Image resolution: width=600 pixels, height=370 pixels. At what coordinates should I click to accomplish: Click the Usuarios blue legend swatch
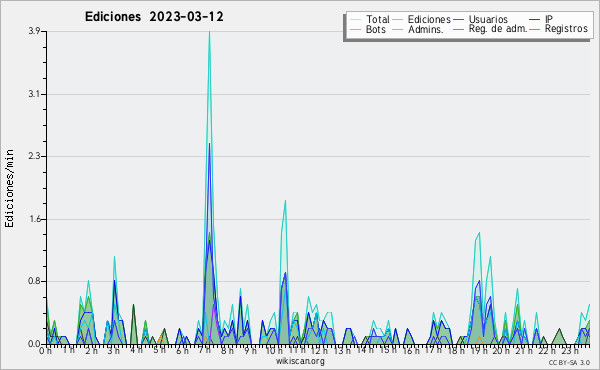pyautogui.click(x=458, y=20)
